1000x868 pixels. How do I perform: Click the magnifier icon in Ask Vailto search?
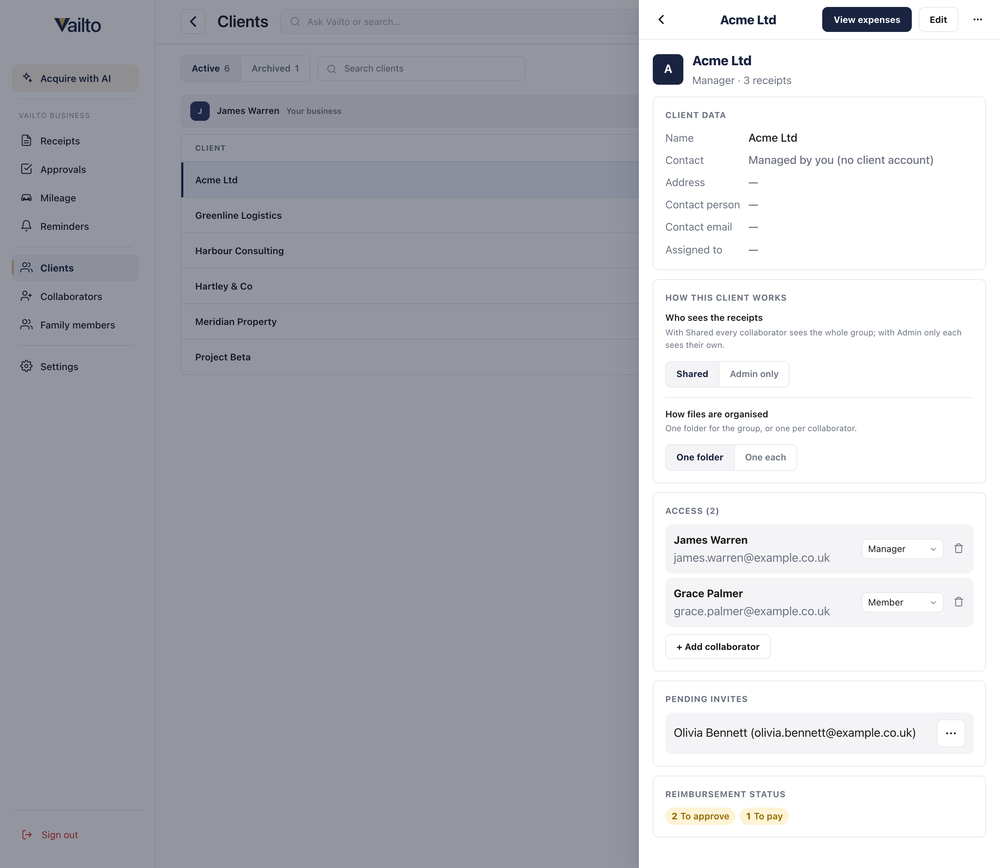tap(295, 22)
